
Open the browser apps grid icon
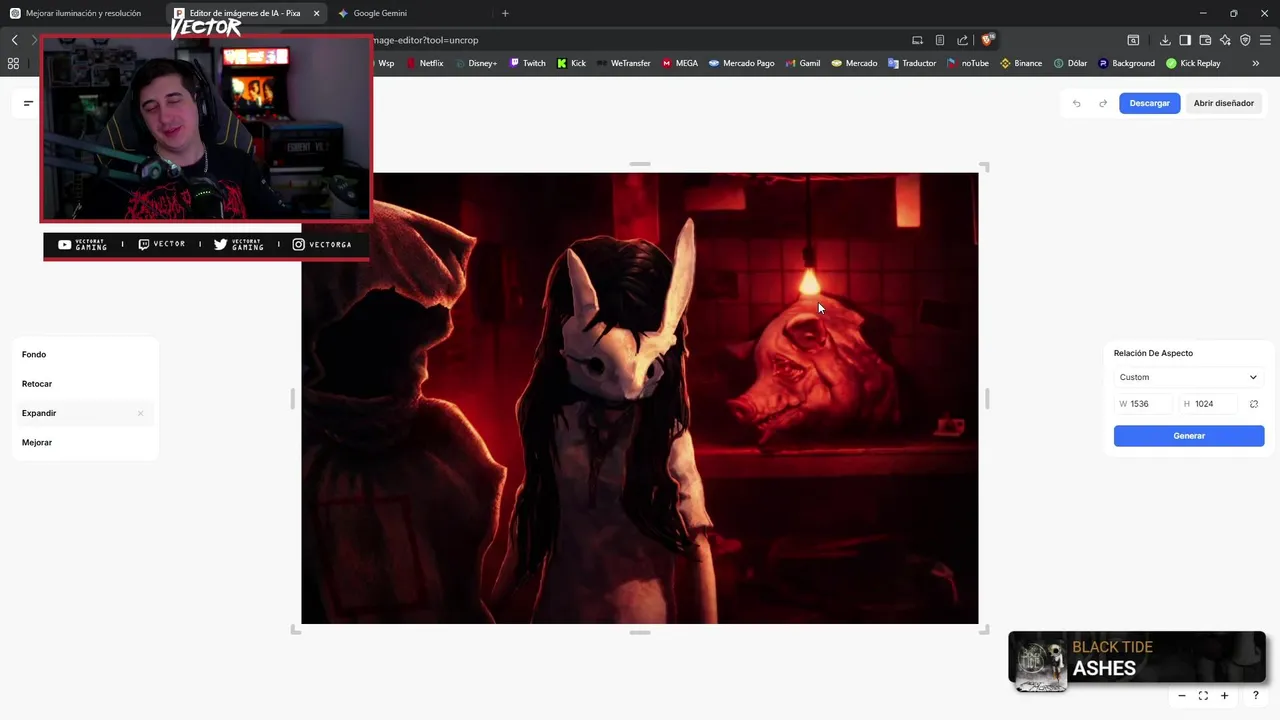(13, 63)
